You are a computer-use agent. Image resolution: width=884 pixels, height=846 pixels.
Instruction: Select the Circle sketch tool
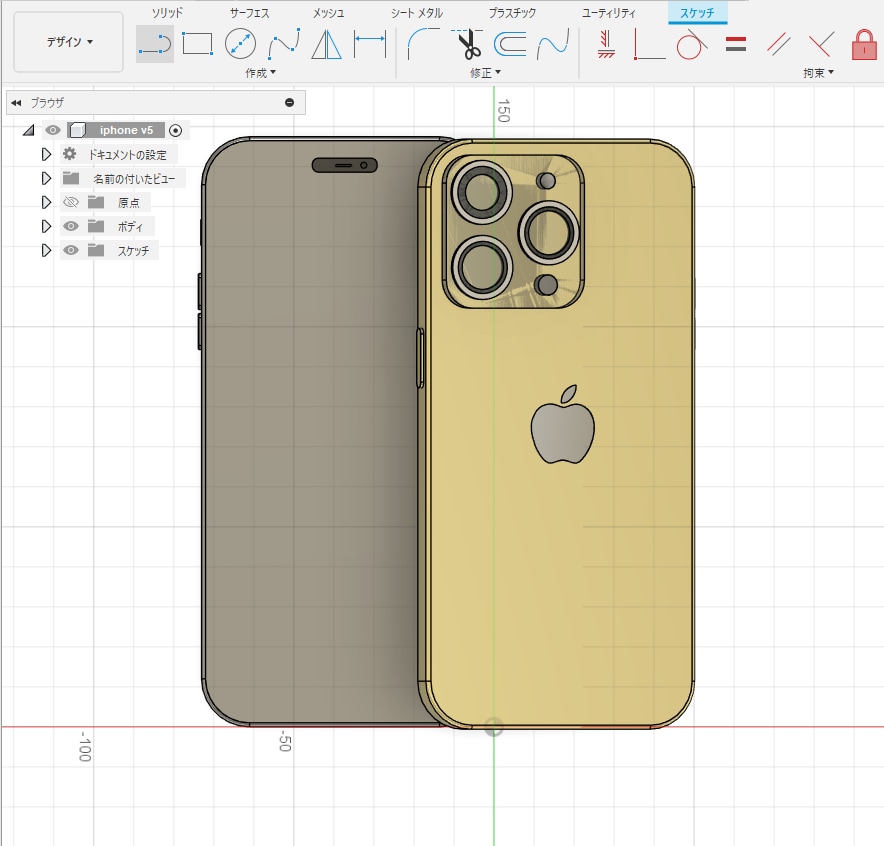[240, 44]
